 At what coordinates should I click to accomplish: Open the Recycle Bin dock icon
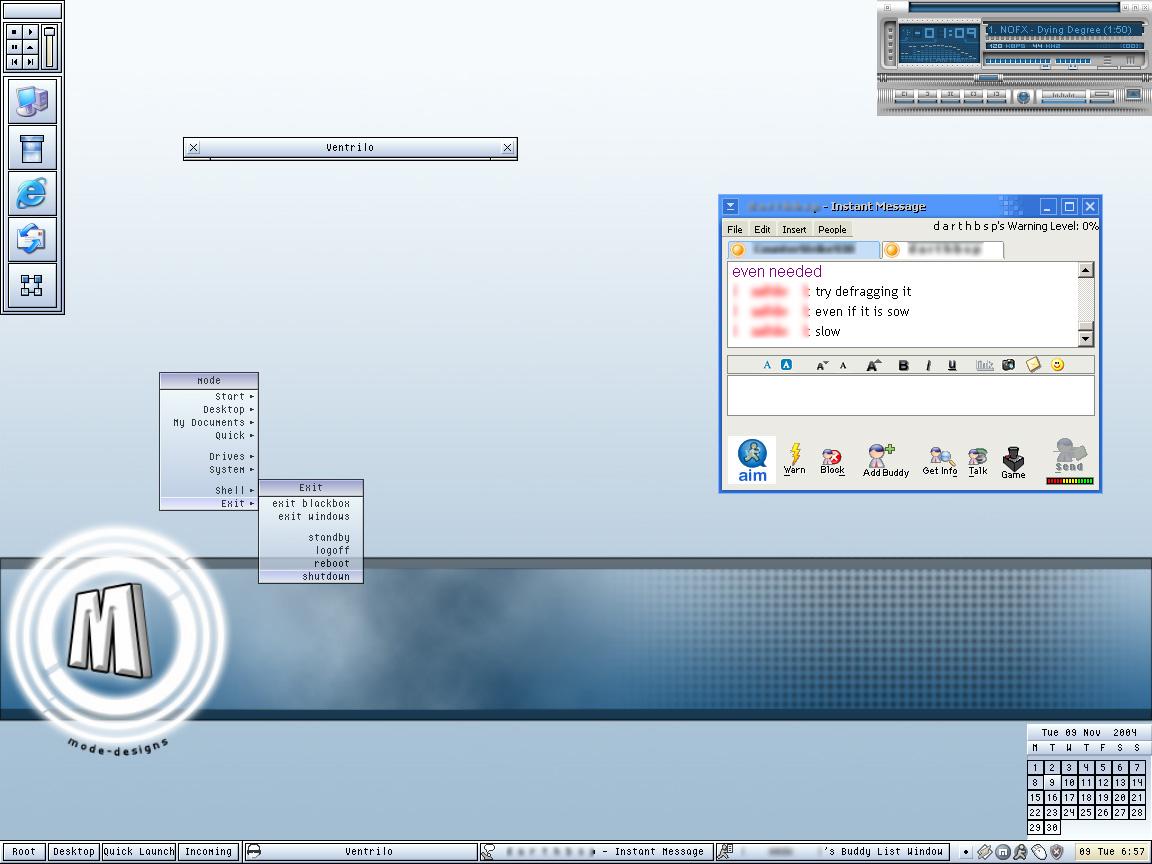pyautogui.click(x=32, y=148)
